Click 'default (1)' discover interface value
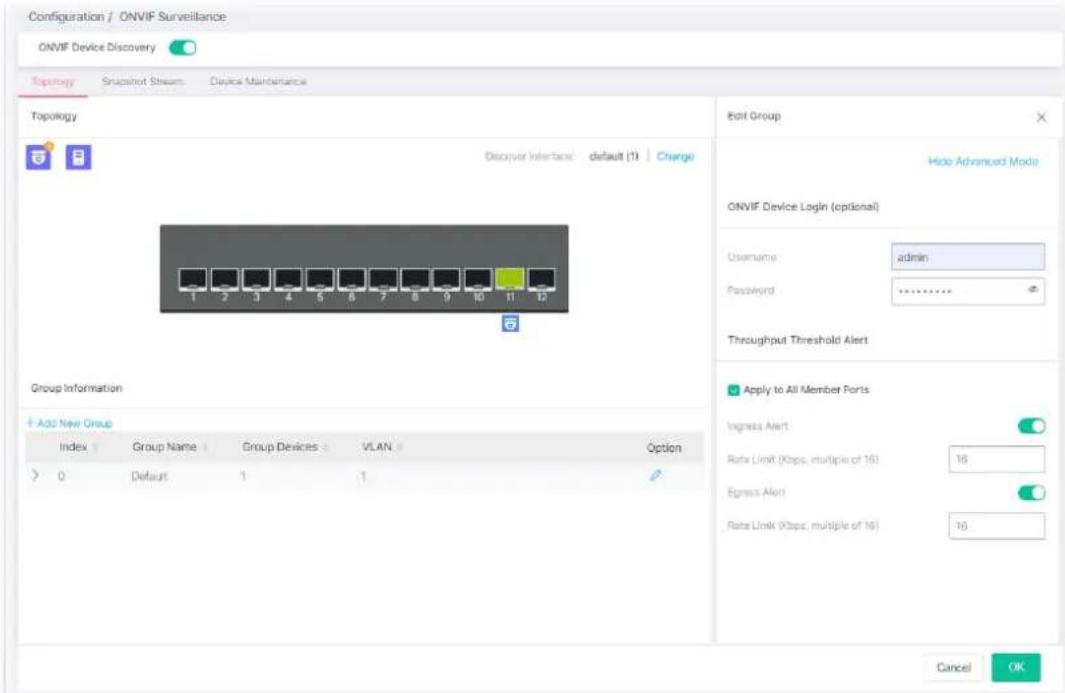 point(614,156)
